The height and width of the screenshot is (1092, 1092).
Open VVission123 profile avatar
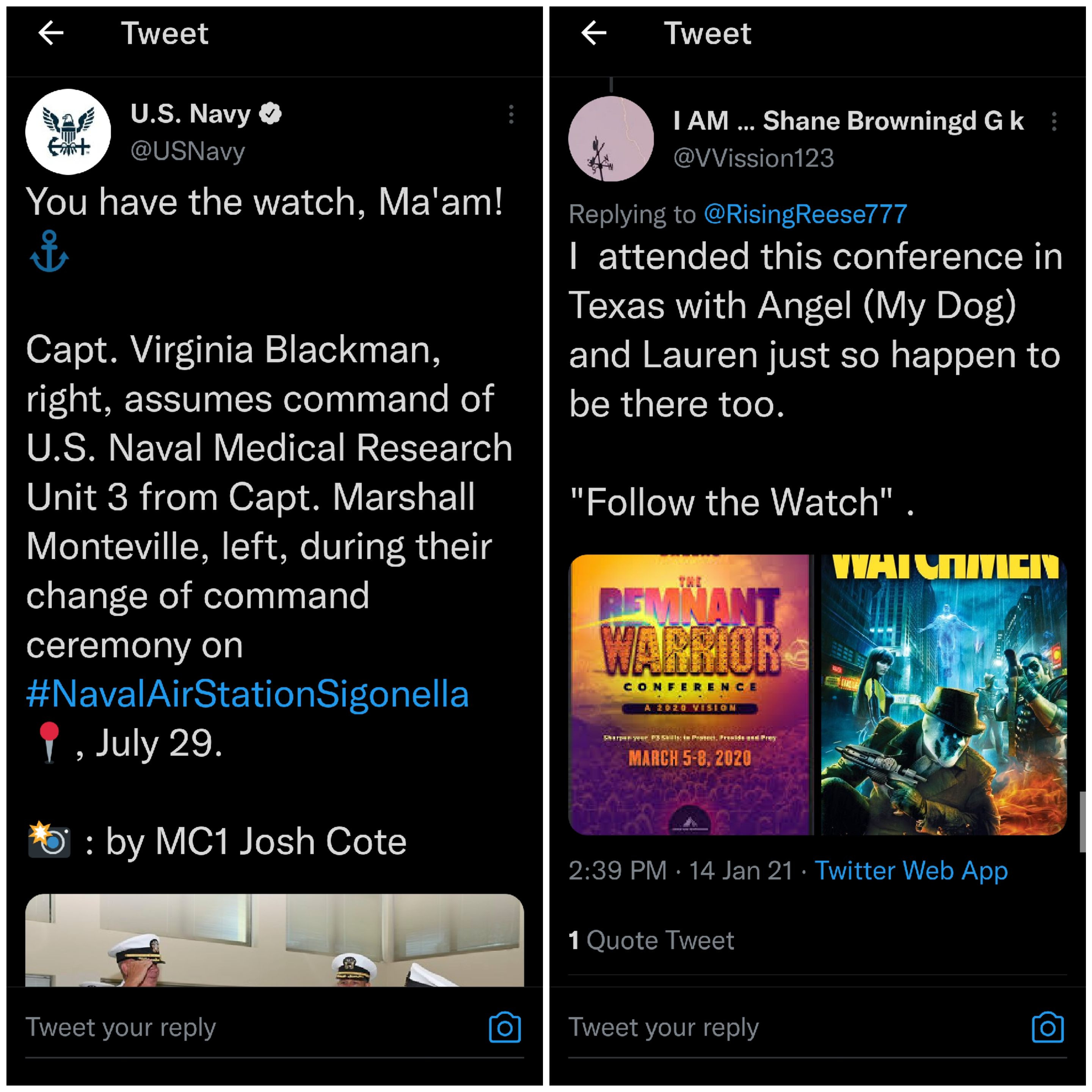click(611, 138)
